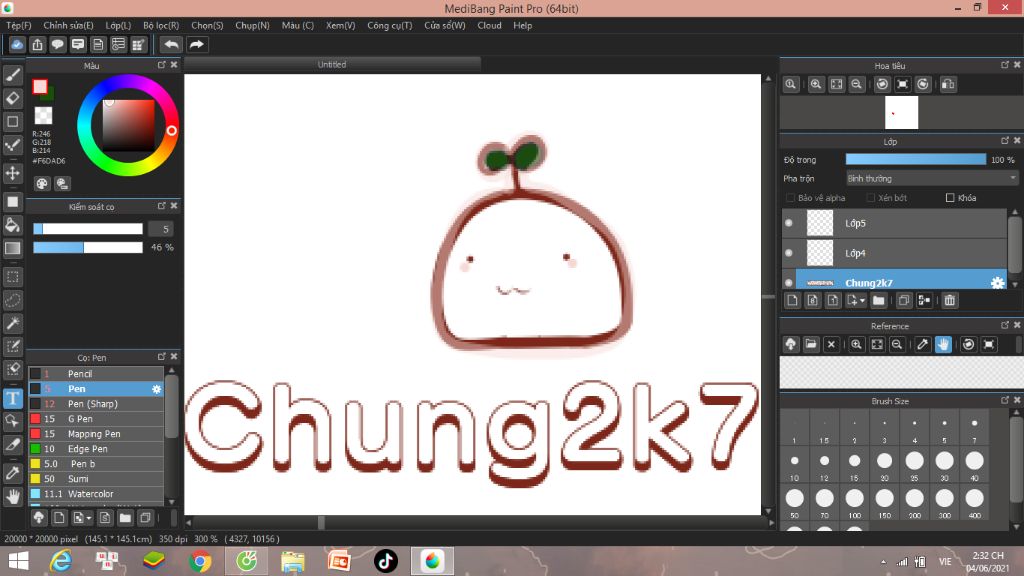This screenshot has height=576, width=1024.
Task: Open the Công cụ(T) menu
Action: [390, 25]
